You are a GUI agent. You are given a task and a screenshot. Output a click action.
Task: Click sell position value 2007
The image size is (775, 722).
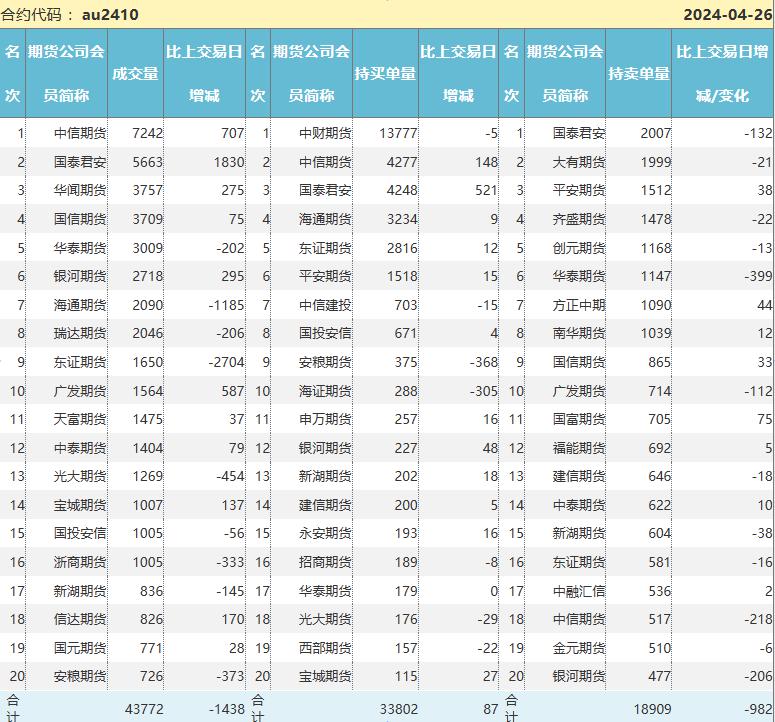point(656,133)
